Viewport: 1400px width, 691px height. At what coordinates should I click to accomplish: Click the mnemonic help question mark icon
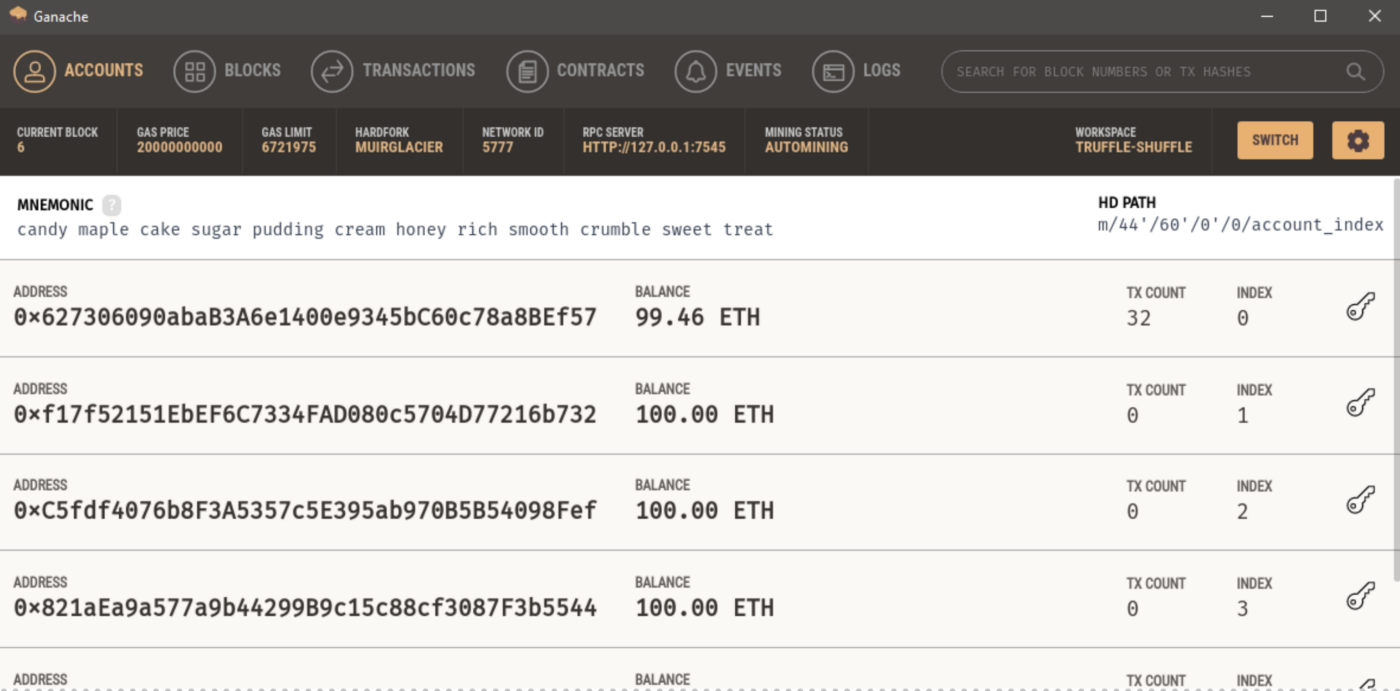pos(112,205)
